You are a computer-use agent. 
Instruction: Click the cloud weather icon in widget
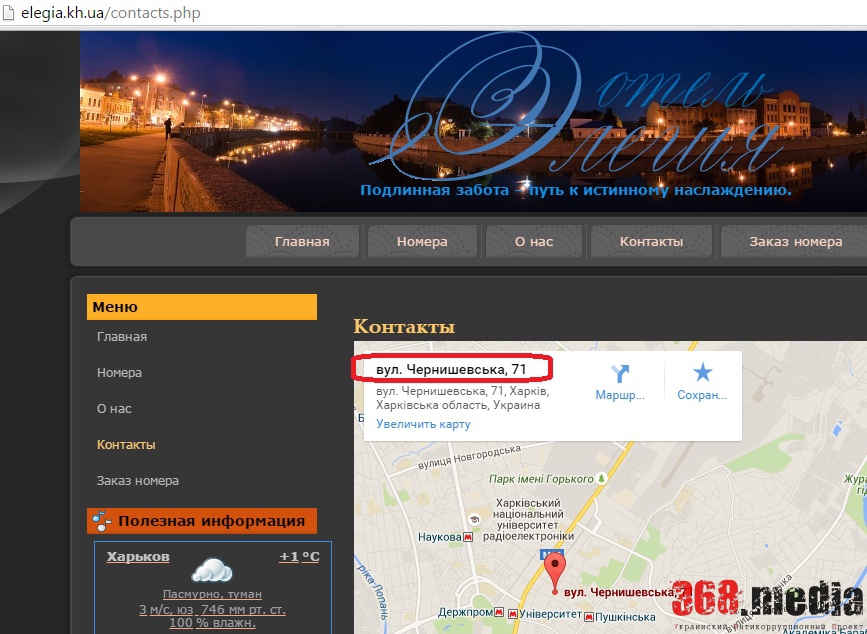(212, 570)
